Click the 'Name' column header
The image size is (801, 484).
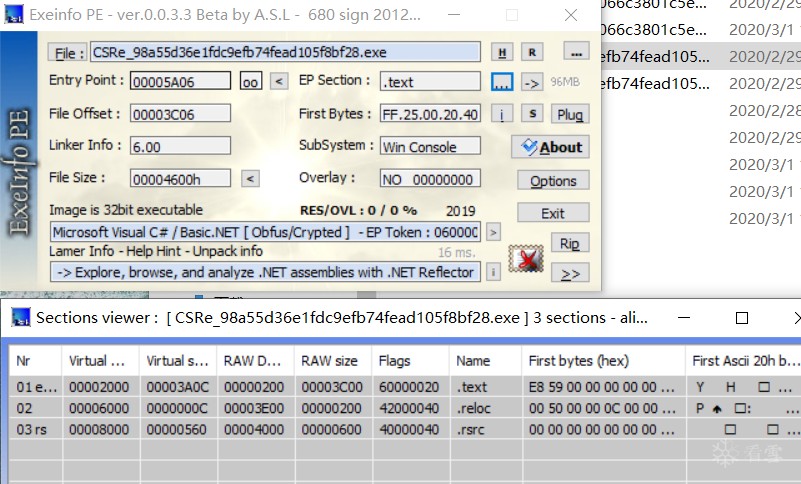pos(486,360)
